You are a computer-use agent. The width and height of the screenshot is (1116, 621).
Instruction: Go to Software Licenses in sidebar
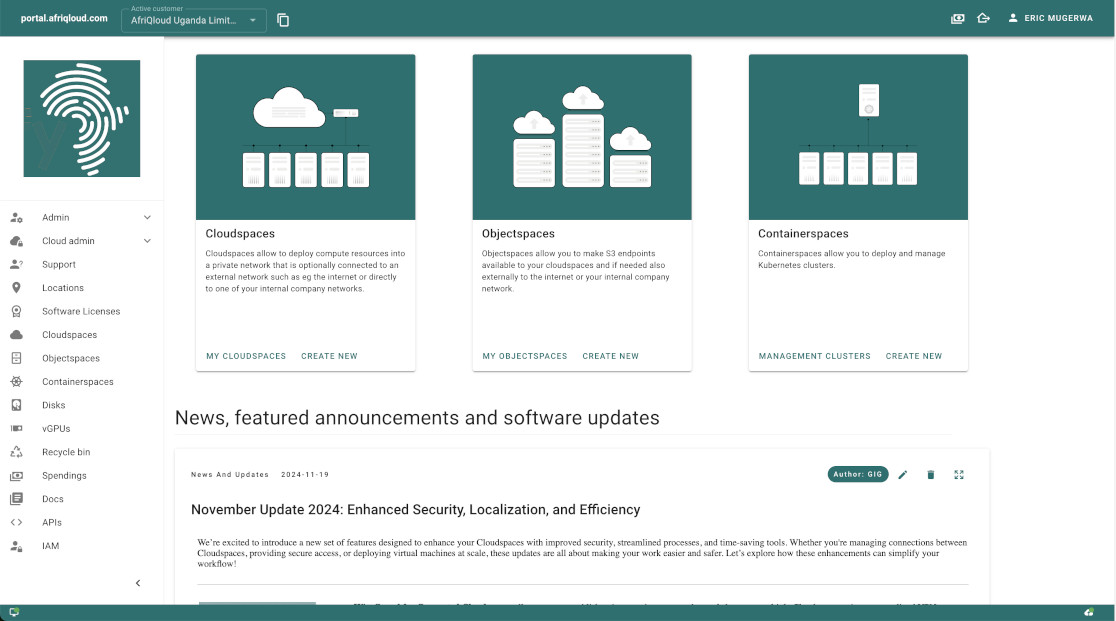(x=81, y=311)
